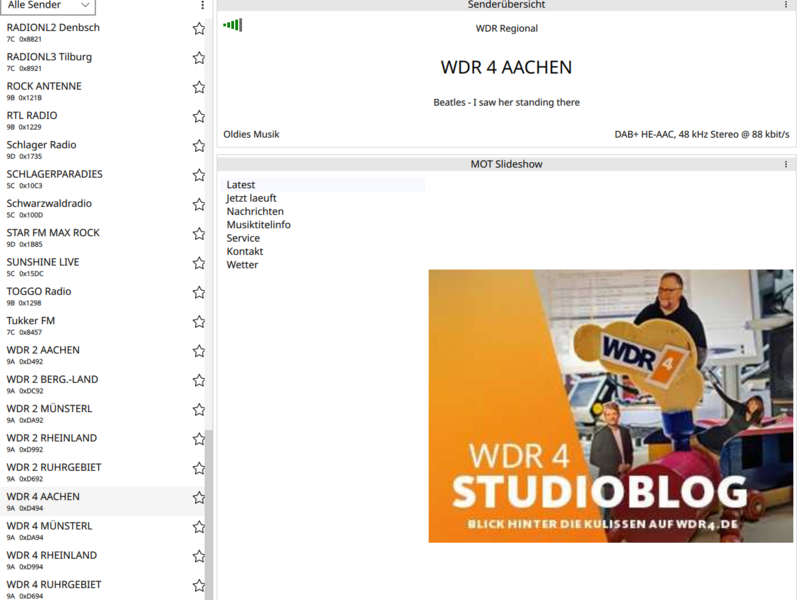Tune to SUNSHINE LIVE
The height and width of the screenshot is (600, 800).
pos(102,267)
